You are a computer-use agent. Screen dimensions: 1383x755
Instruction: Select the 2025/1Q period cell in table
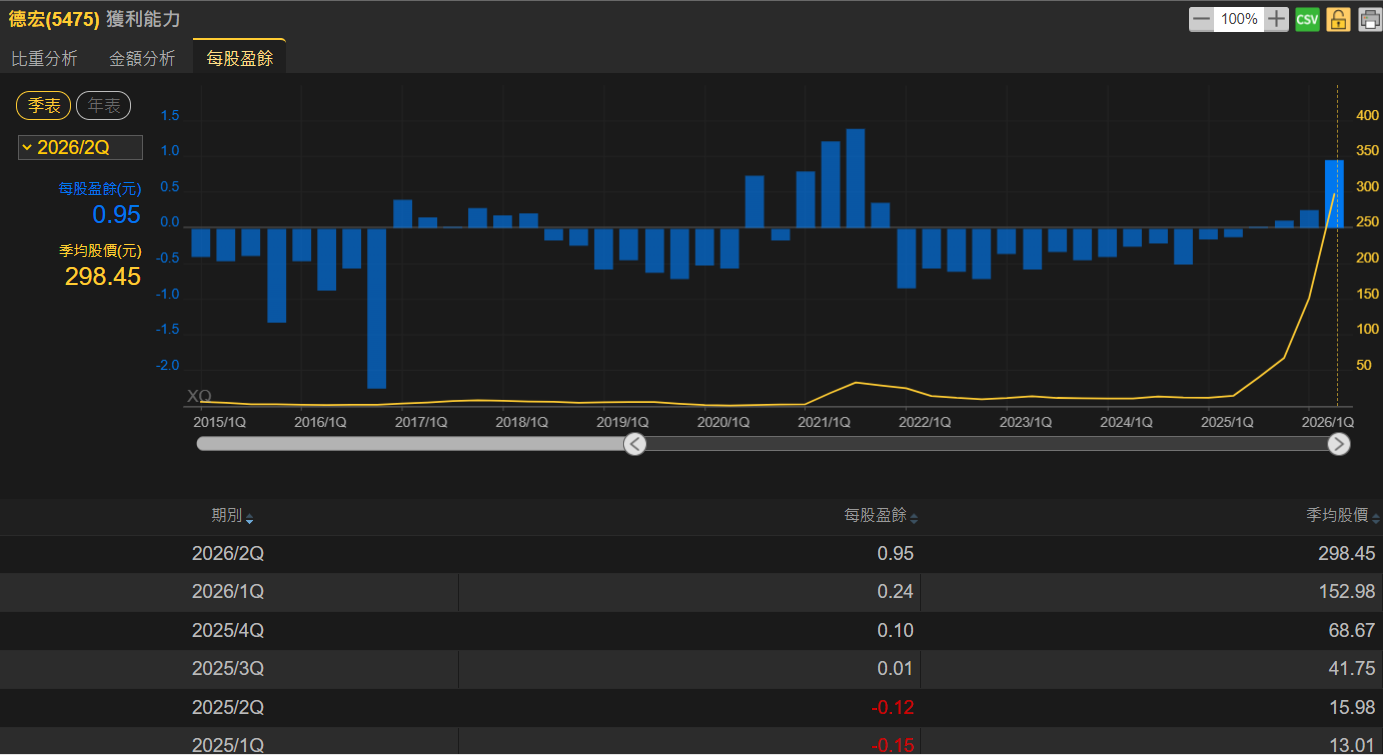click(x=228, y=746)
